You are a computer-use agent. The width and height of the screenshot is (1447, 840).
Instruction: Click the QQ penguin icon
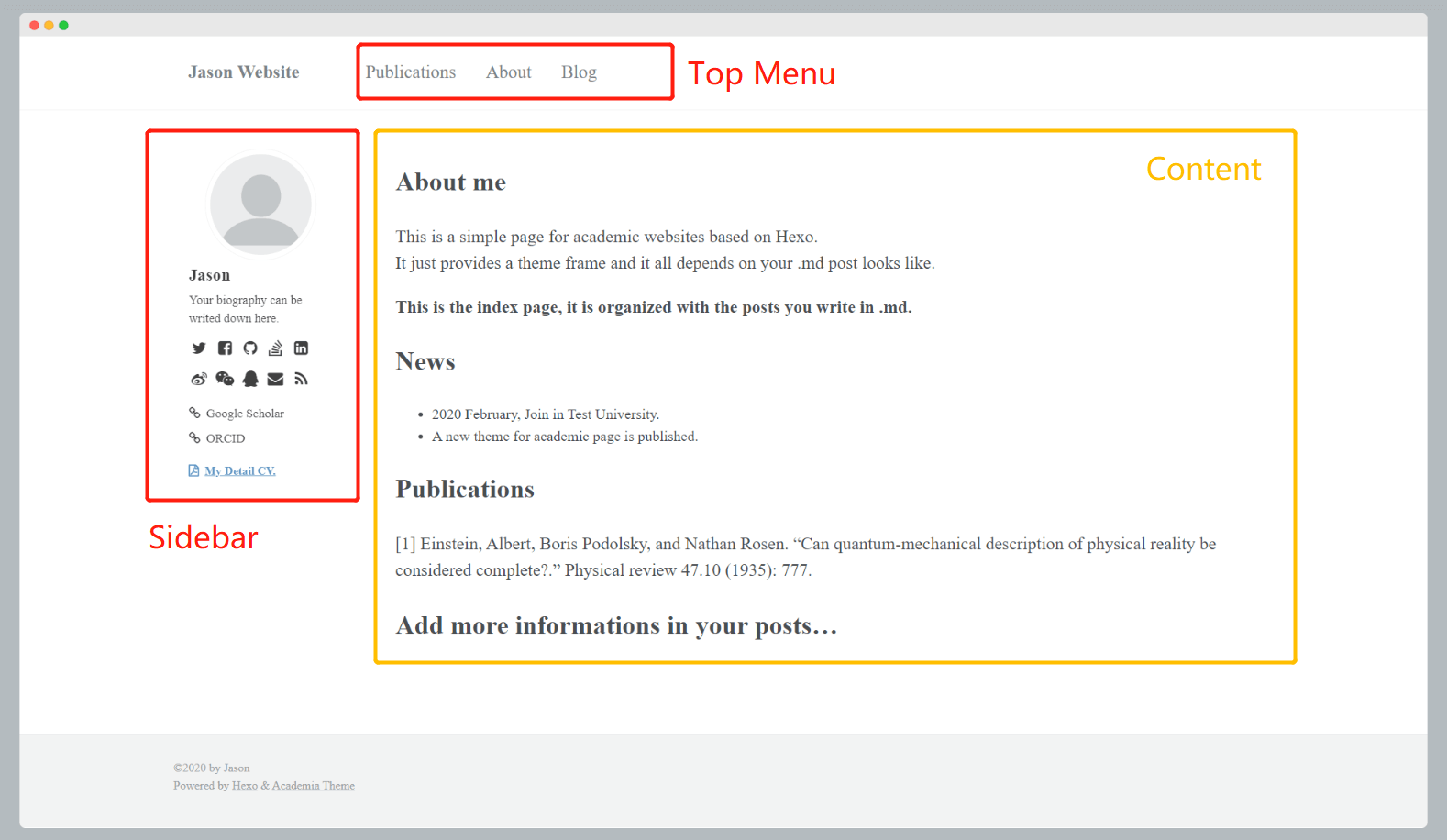[250, 379]
